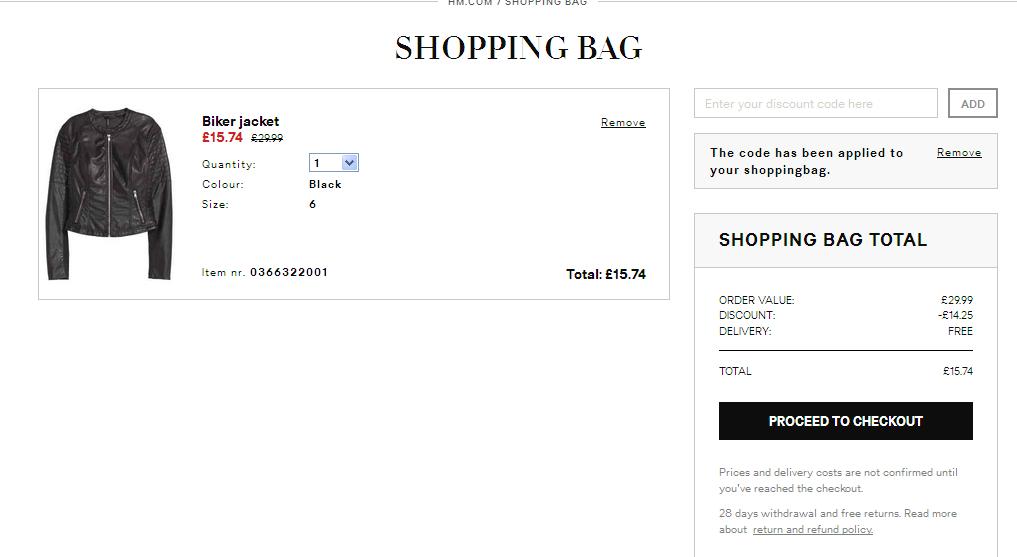Click the FREE delivery value
The height and width of the screenshot is (557, 1017).
click(x=960, y=331)
